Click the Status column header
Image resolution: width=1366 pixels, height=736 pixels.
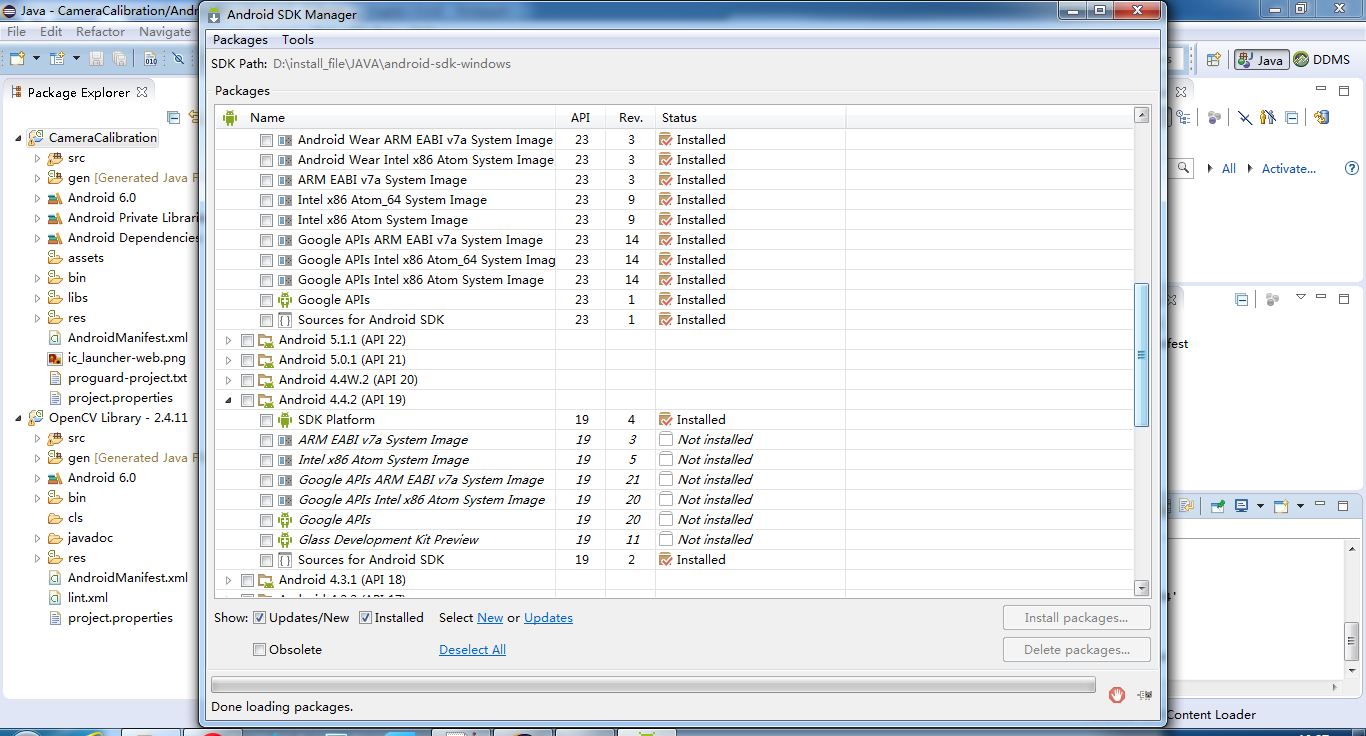(x=750, y=118)
